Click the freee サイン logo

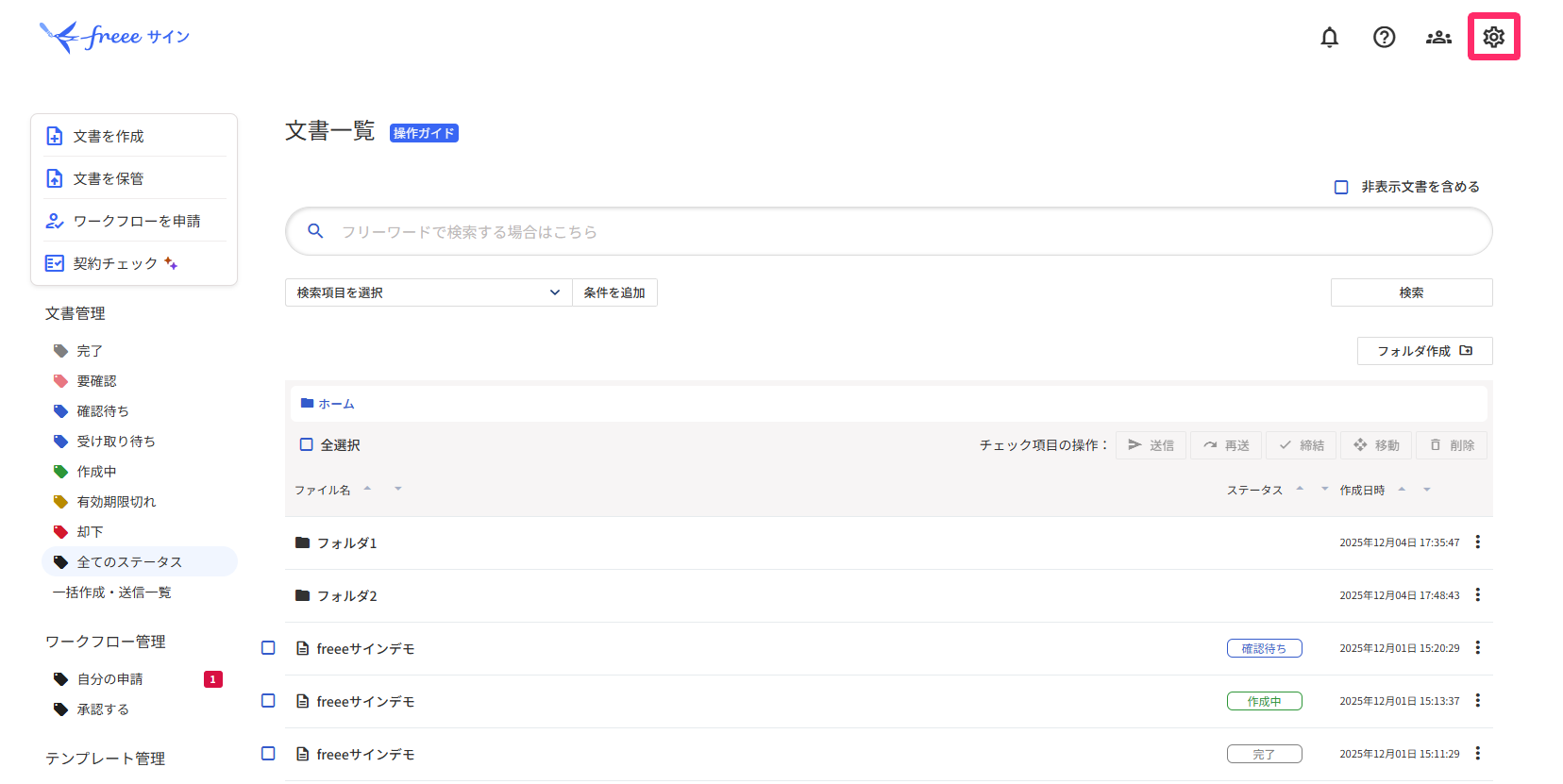(x=114, y=37)
